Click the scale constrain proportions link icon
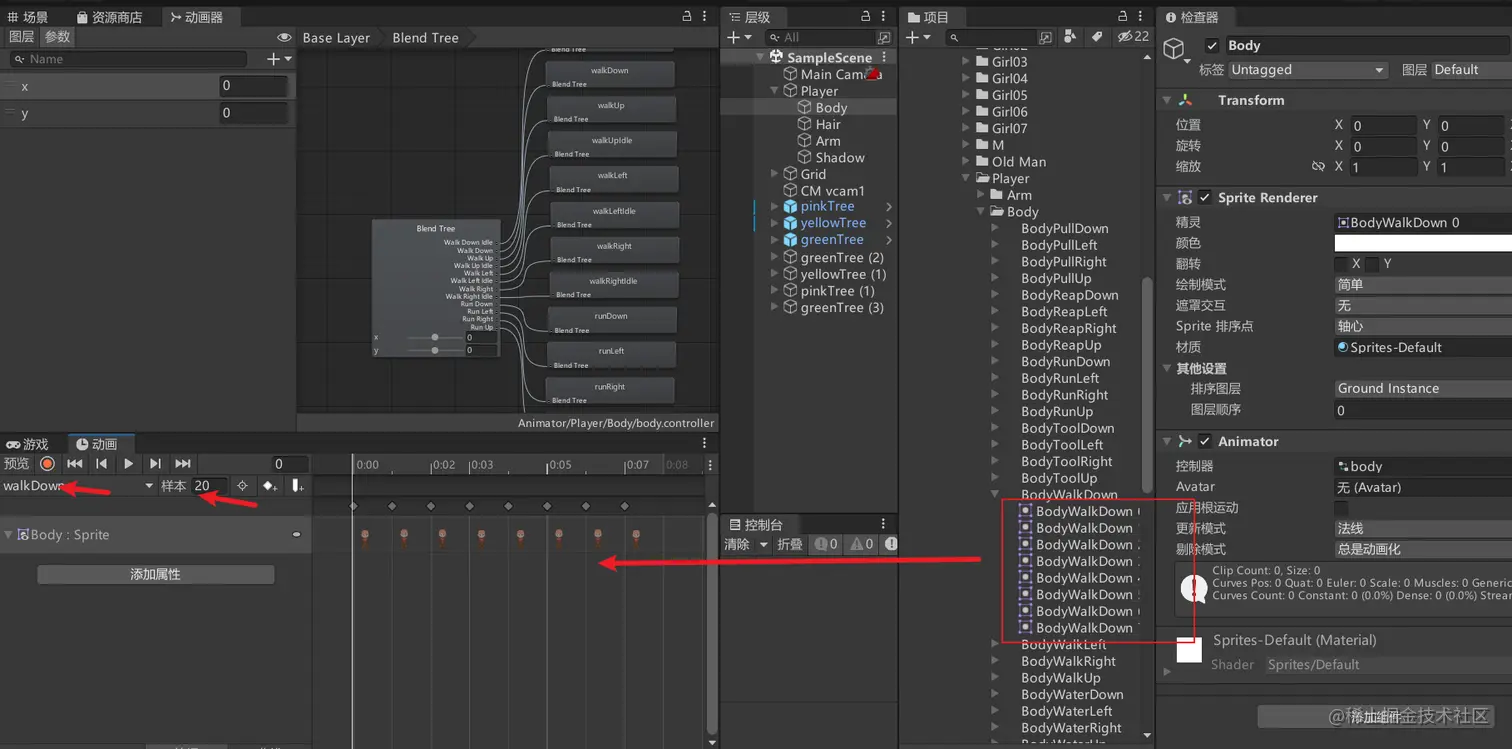1512x749 pixels. [x=1318, y=167]
